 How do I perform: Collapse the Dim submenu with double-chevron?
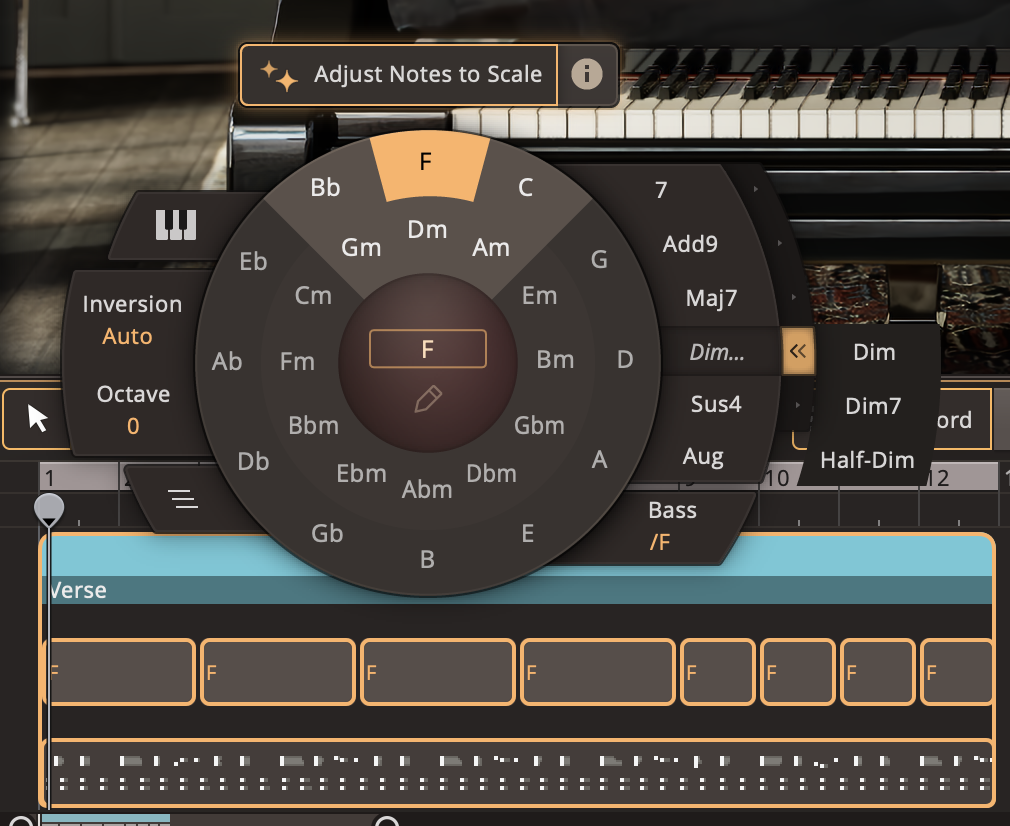pos(798,351)
